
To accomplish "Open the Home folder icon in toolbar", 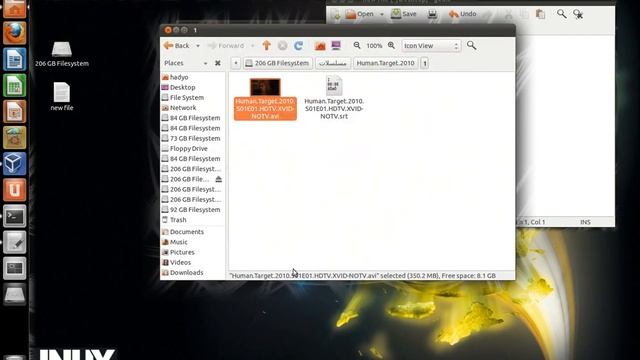I will tap(320, 45).
